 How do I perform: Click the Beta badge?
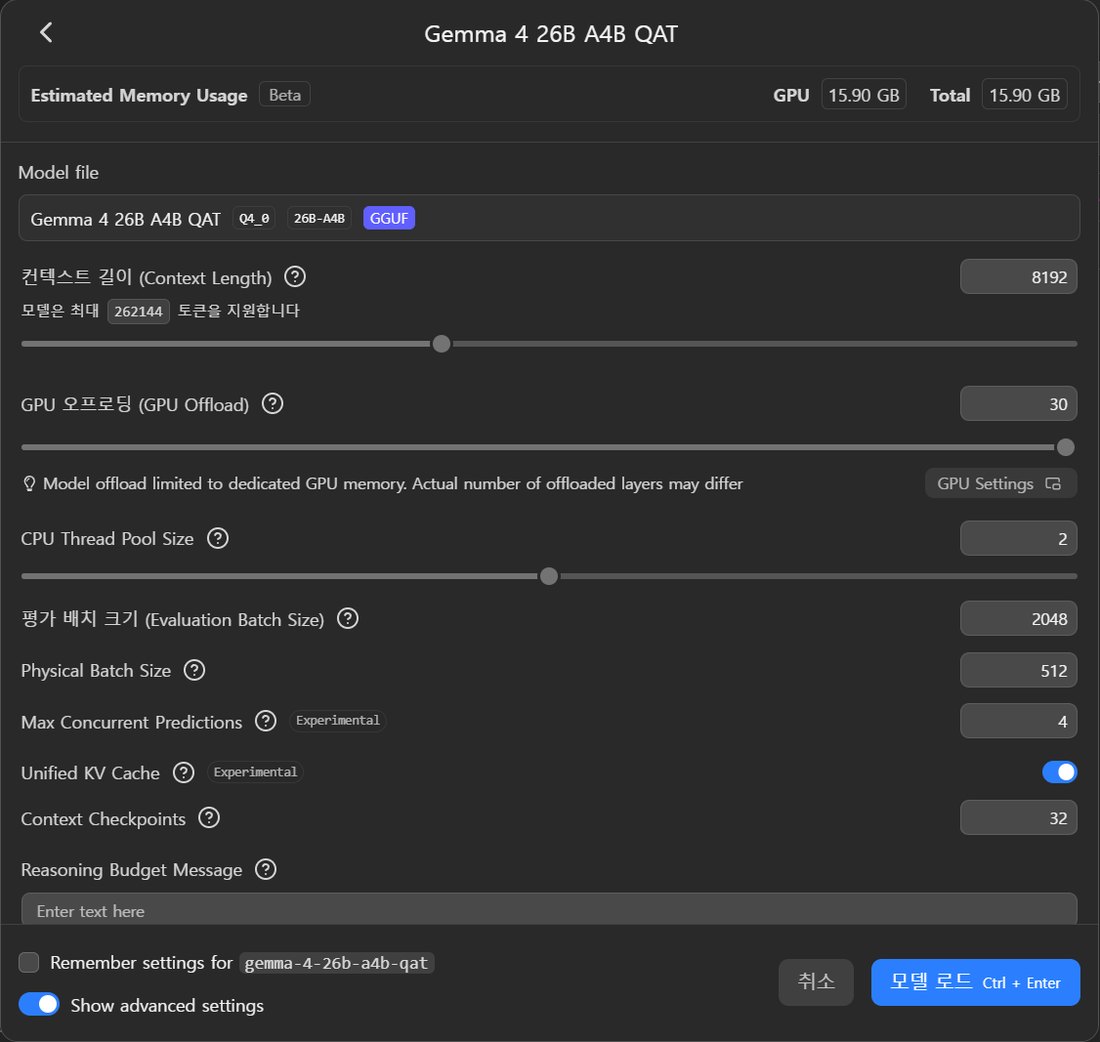tap(285, 95)
